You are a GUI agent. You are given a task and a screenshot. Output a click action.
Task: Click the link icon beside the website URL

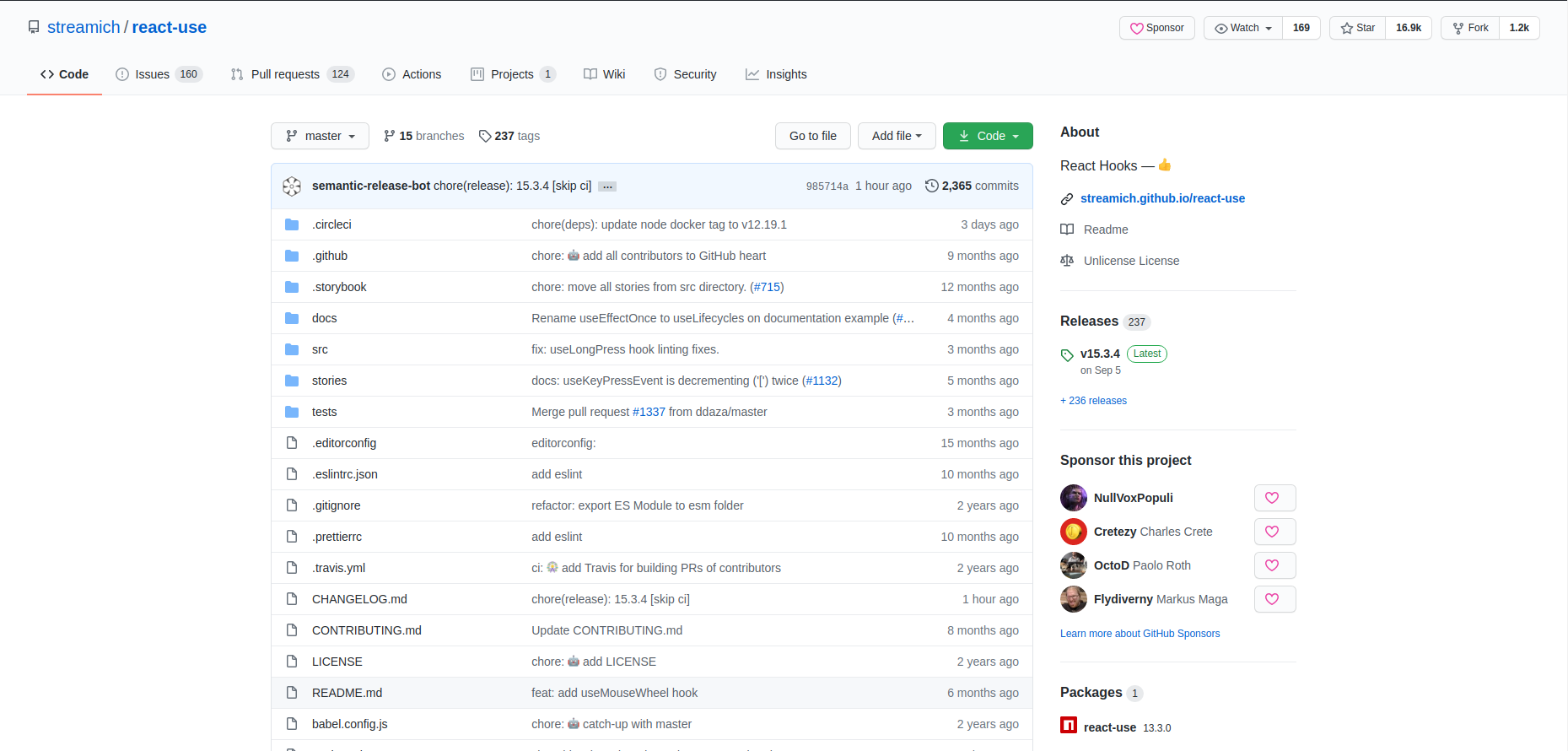pyautogui.click(x=1067, y=199)
